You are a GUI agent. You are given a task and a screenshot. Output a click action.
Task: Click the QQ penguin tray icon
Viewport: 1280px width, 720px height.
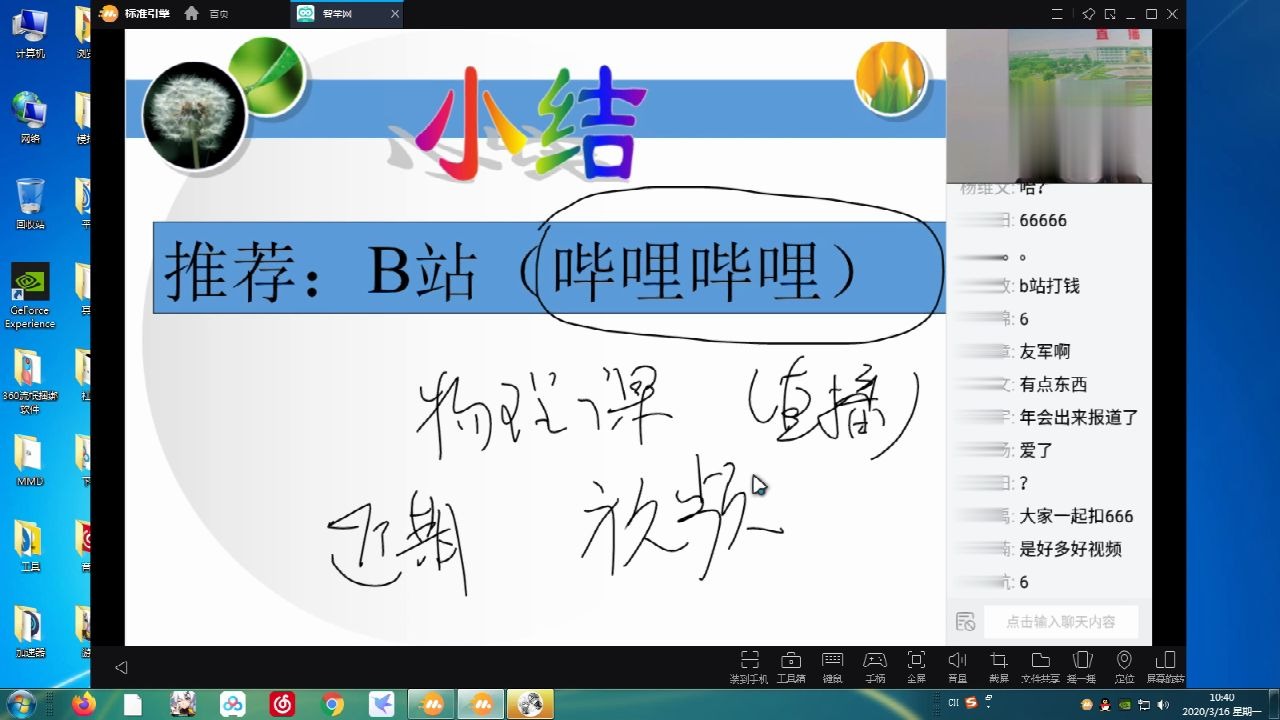tap(1105, 704)
